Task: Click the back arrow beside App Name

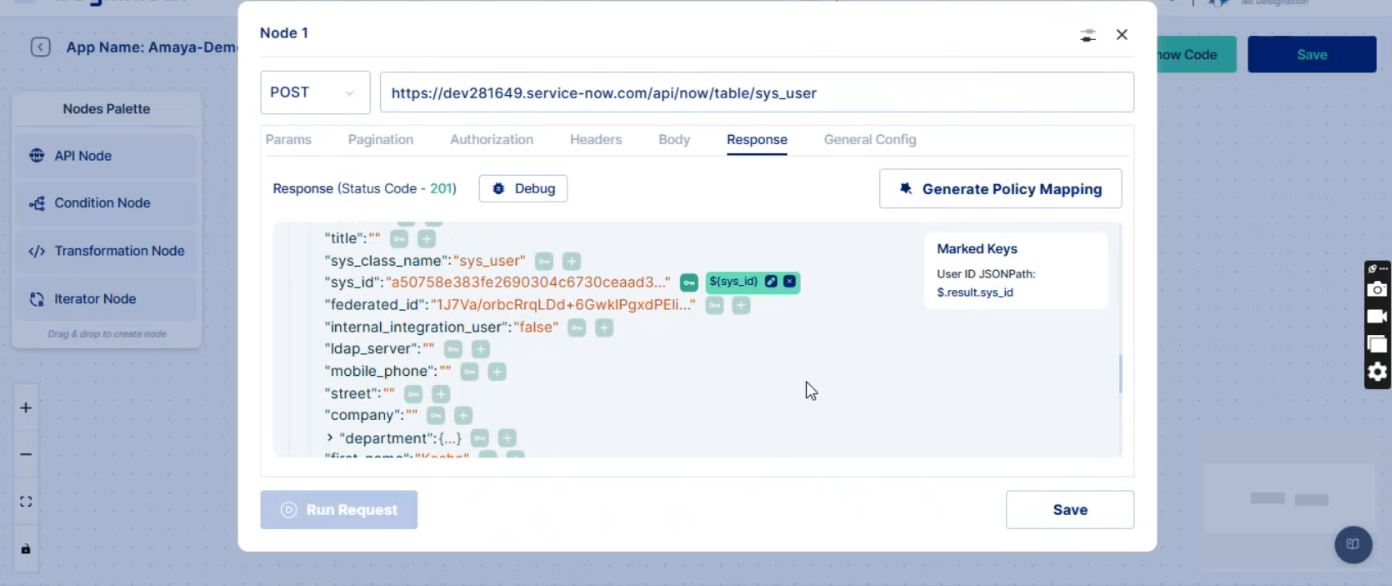Action: coord(40,47)
